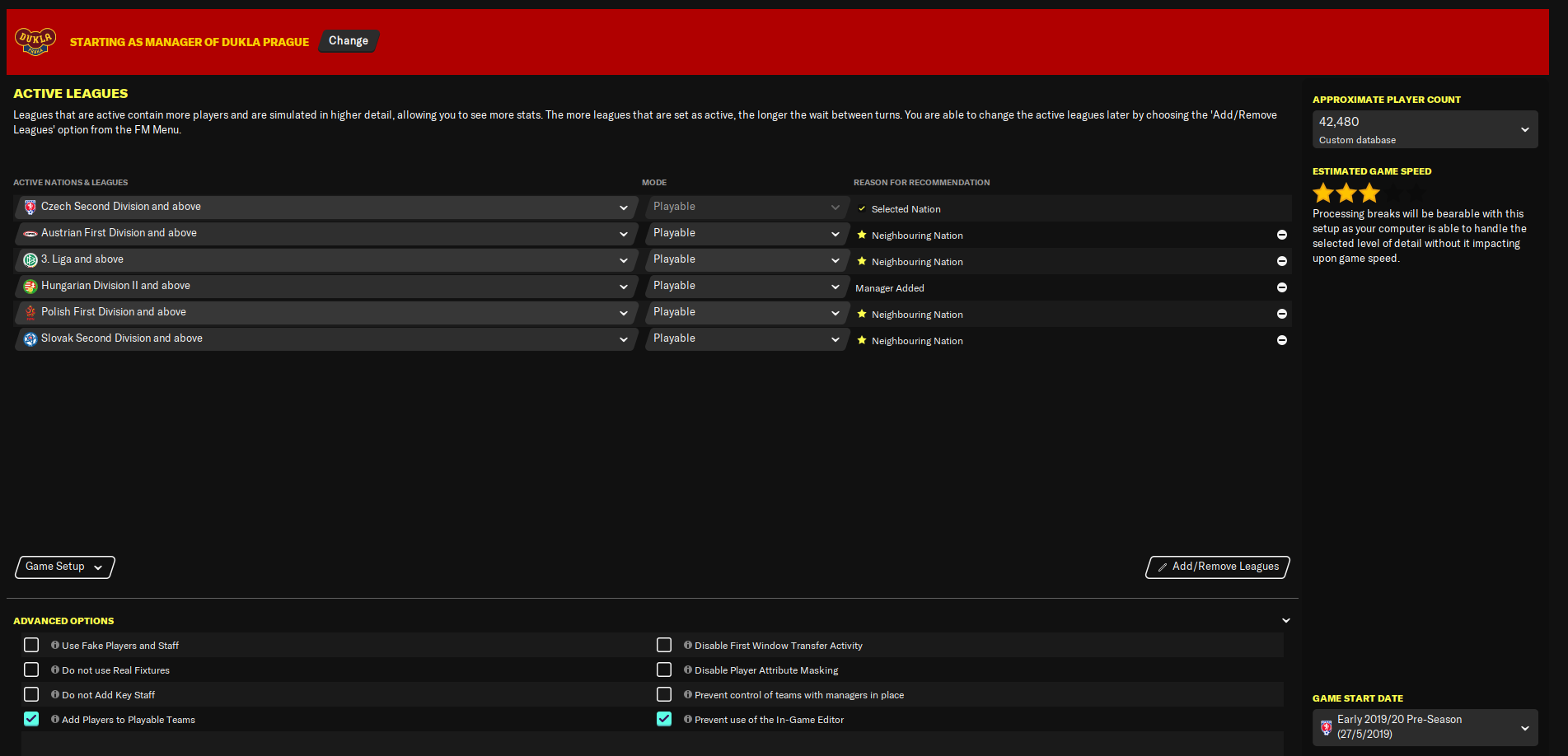Image resolution: width=1568 pixels, height=756 pixels.
Task: Open 3. Liga and above dropdown
Action: [x=326, y=260]
